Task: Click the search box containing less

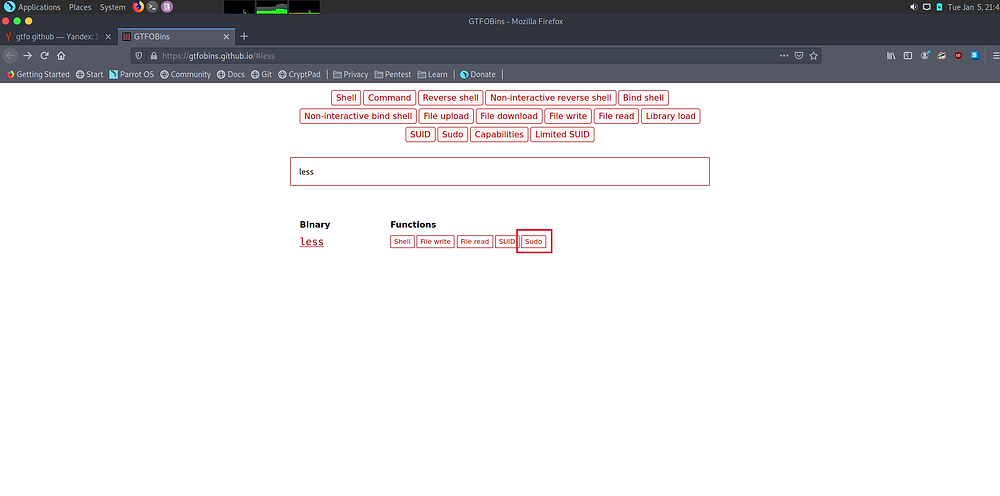Action: point(499,171)
